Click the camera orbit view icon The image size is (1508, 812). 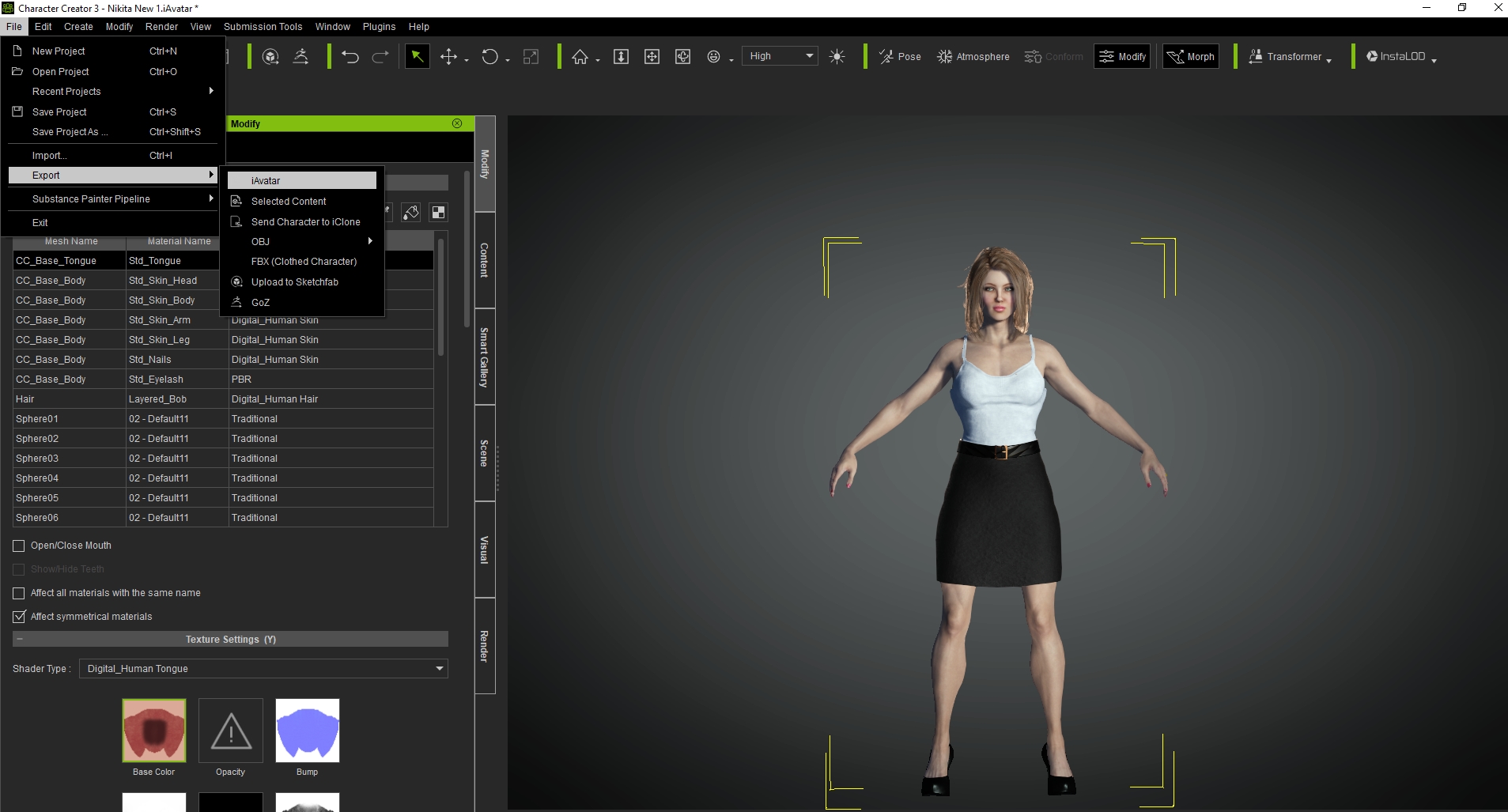682,56
